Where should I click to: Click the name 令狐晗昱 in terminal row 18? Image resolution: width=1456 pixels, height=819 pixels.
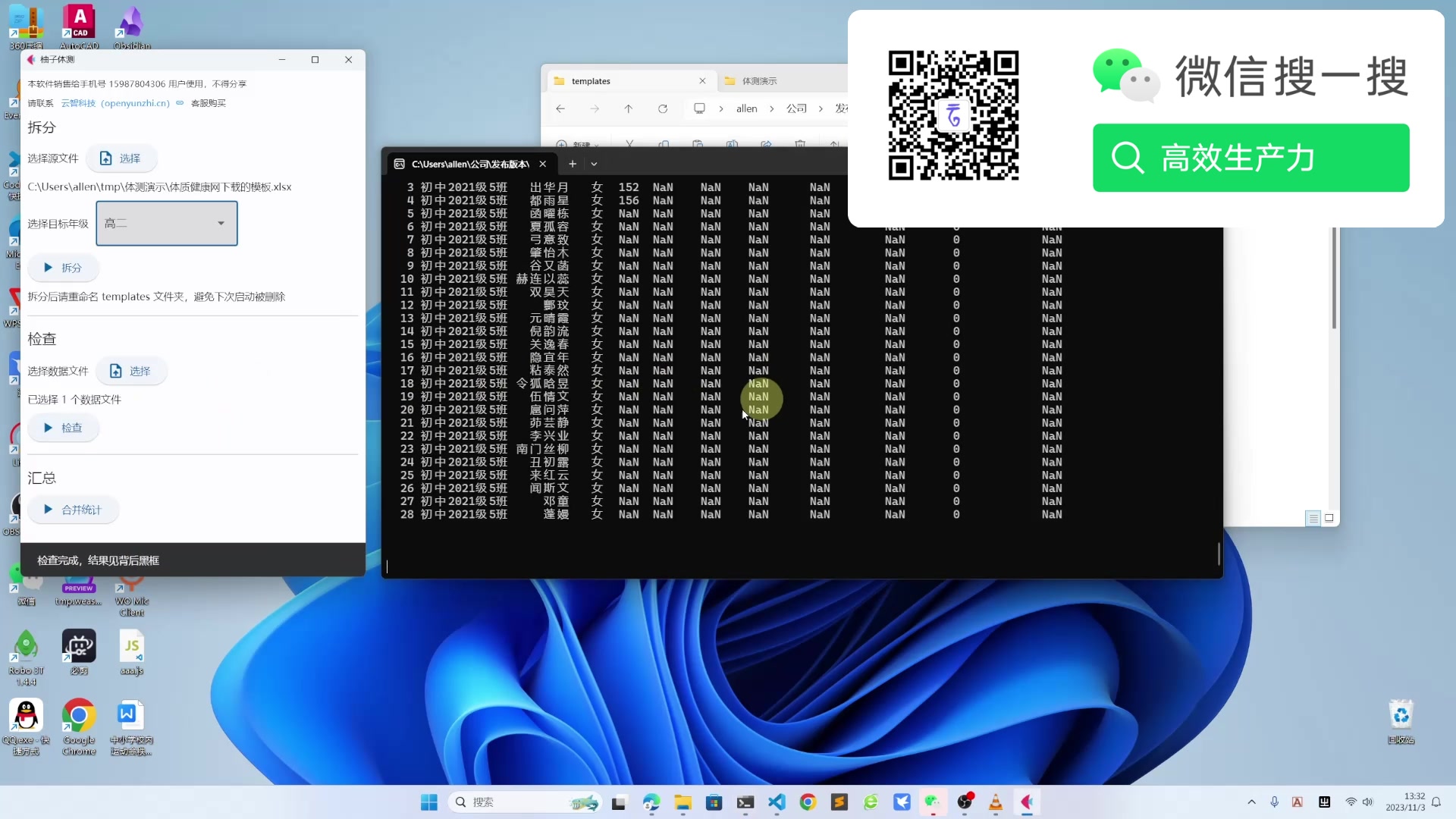coord(542,384)
